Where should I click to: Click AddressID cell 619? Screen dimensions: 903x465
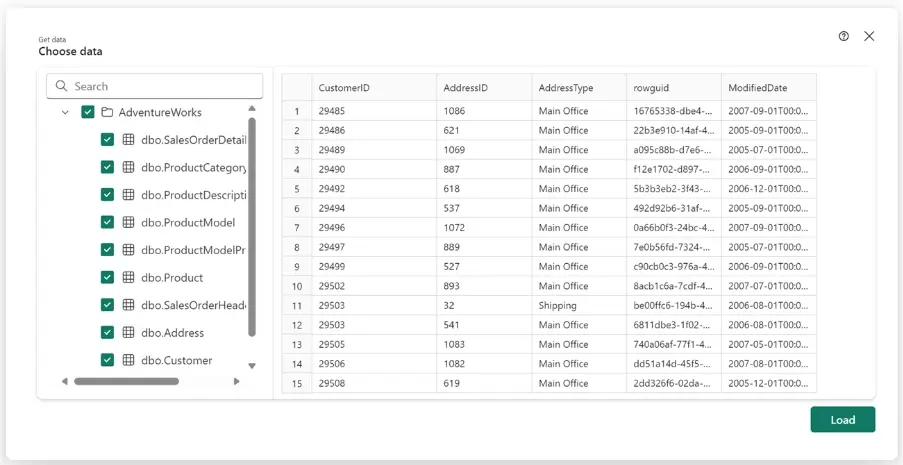(x=484, y=383)
